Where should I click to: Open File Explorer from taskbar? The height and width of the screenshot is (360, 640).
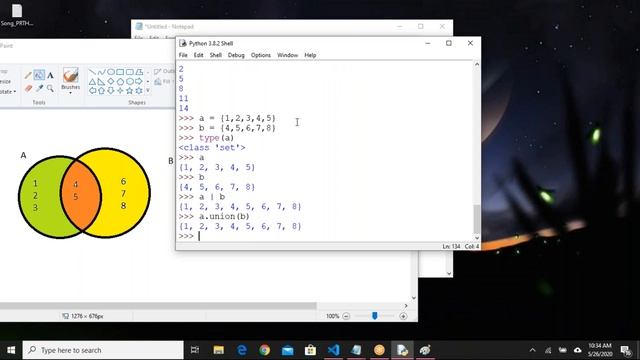coord(219,350)
